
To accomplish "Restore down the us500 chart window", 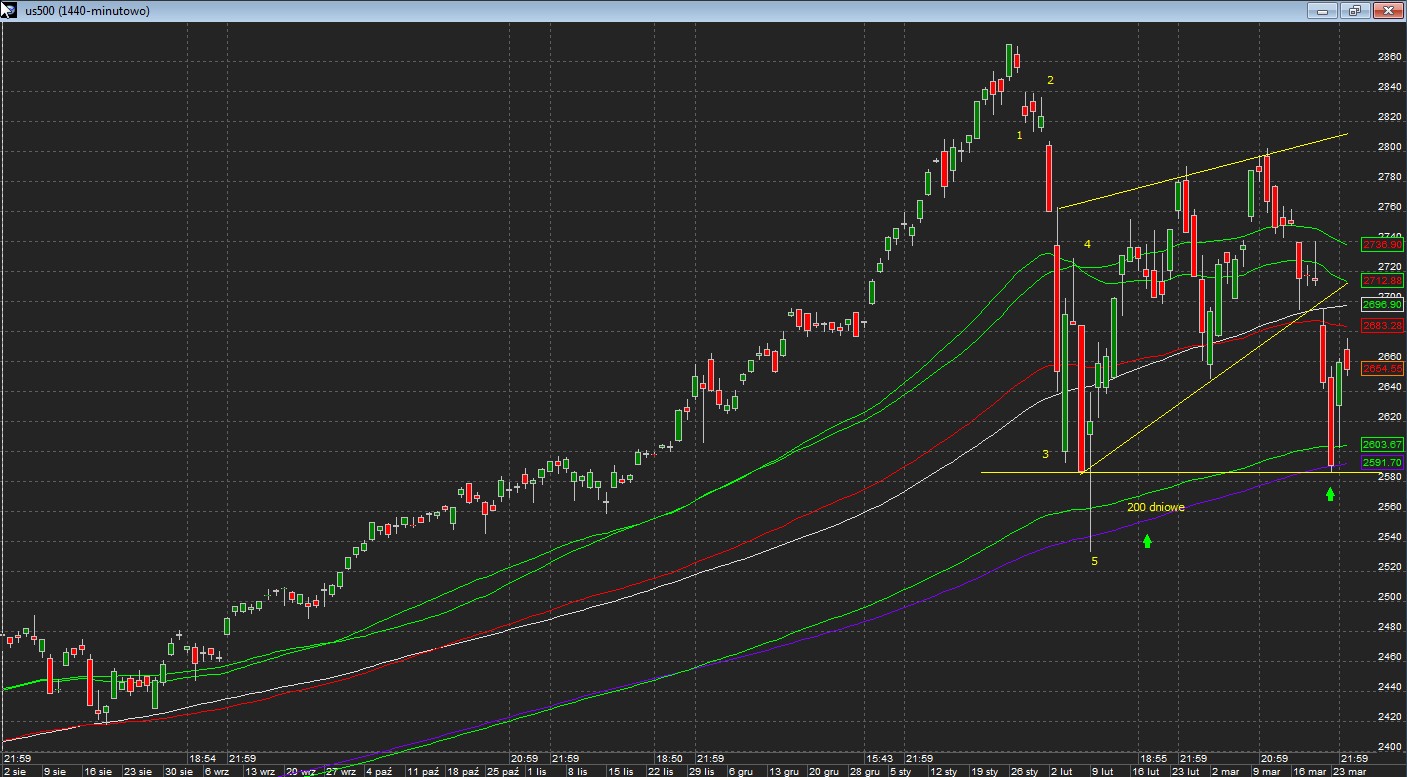I will [x=1355, y=11].
